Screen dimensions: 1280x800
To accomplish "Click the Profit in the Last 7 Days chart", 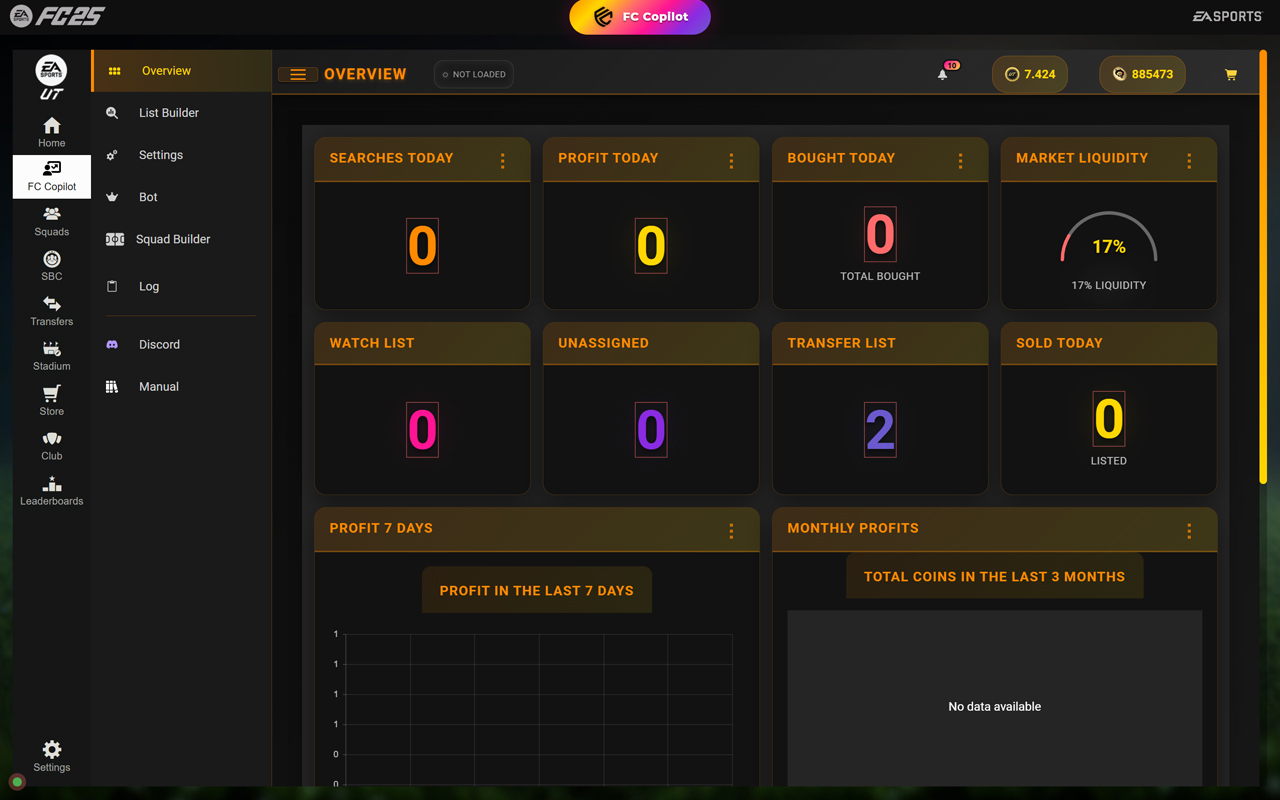I will click(537, 707).
